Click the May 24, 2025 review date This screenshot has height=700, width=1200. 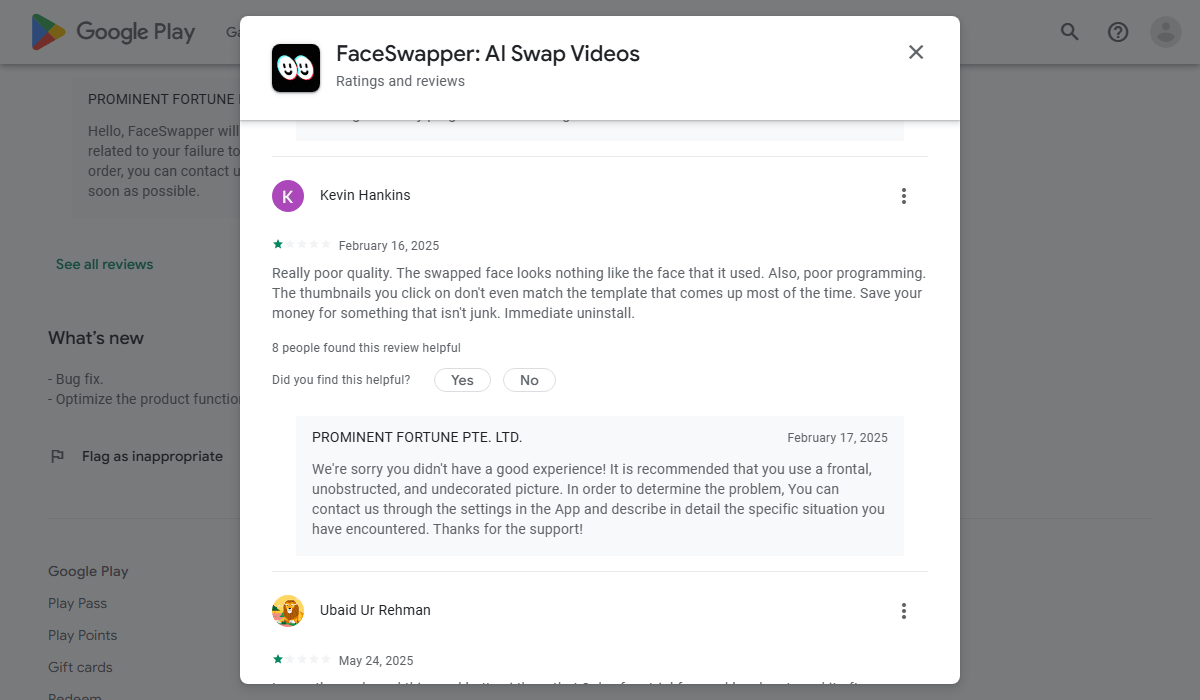coord(376,661)
